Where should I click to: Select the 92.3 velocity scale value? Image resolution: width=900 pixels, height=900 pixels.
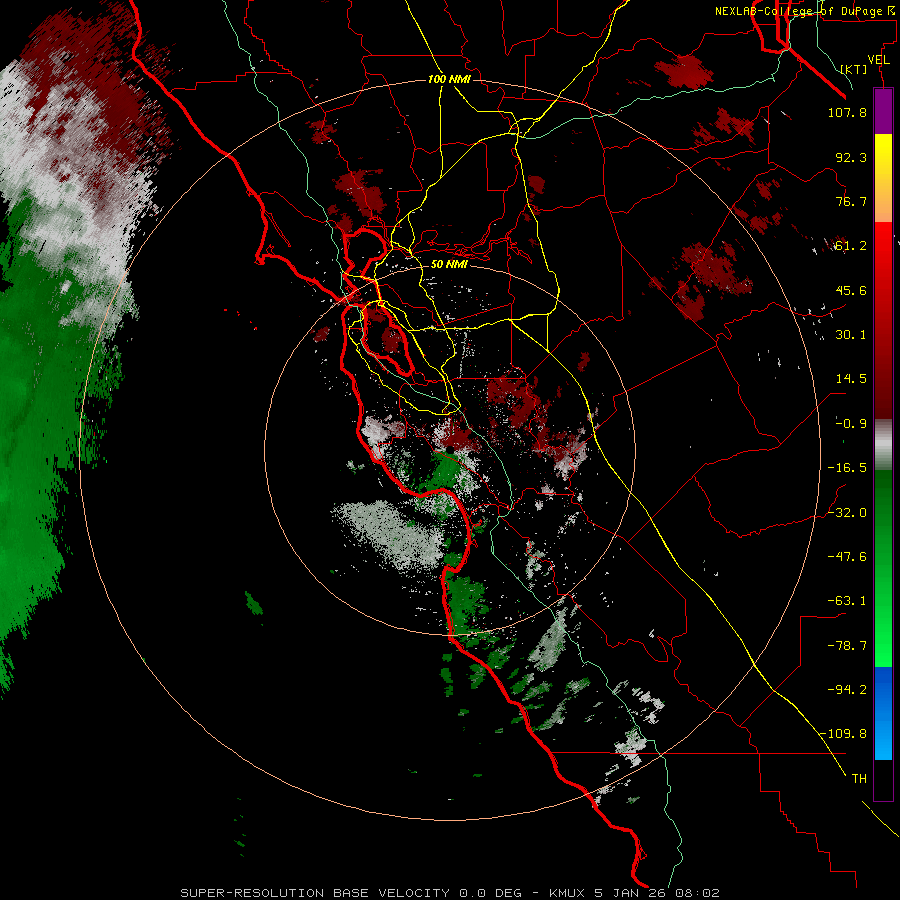[851, 157]
